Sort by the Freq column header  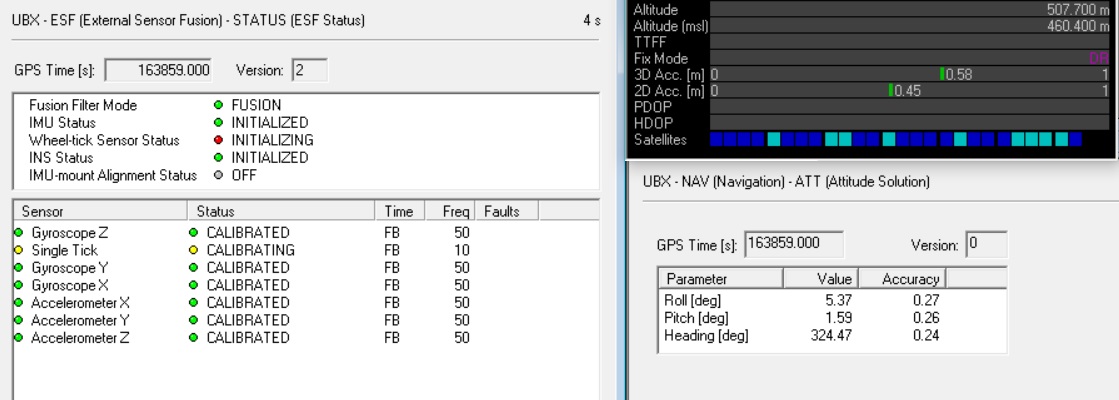click(455, 212)
